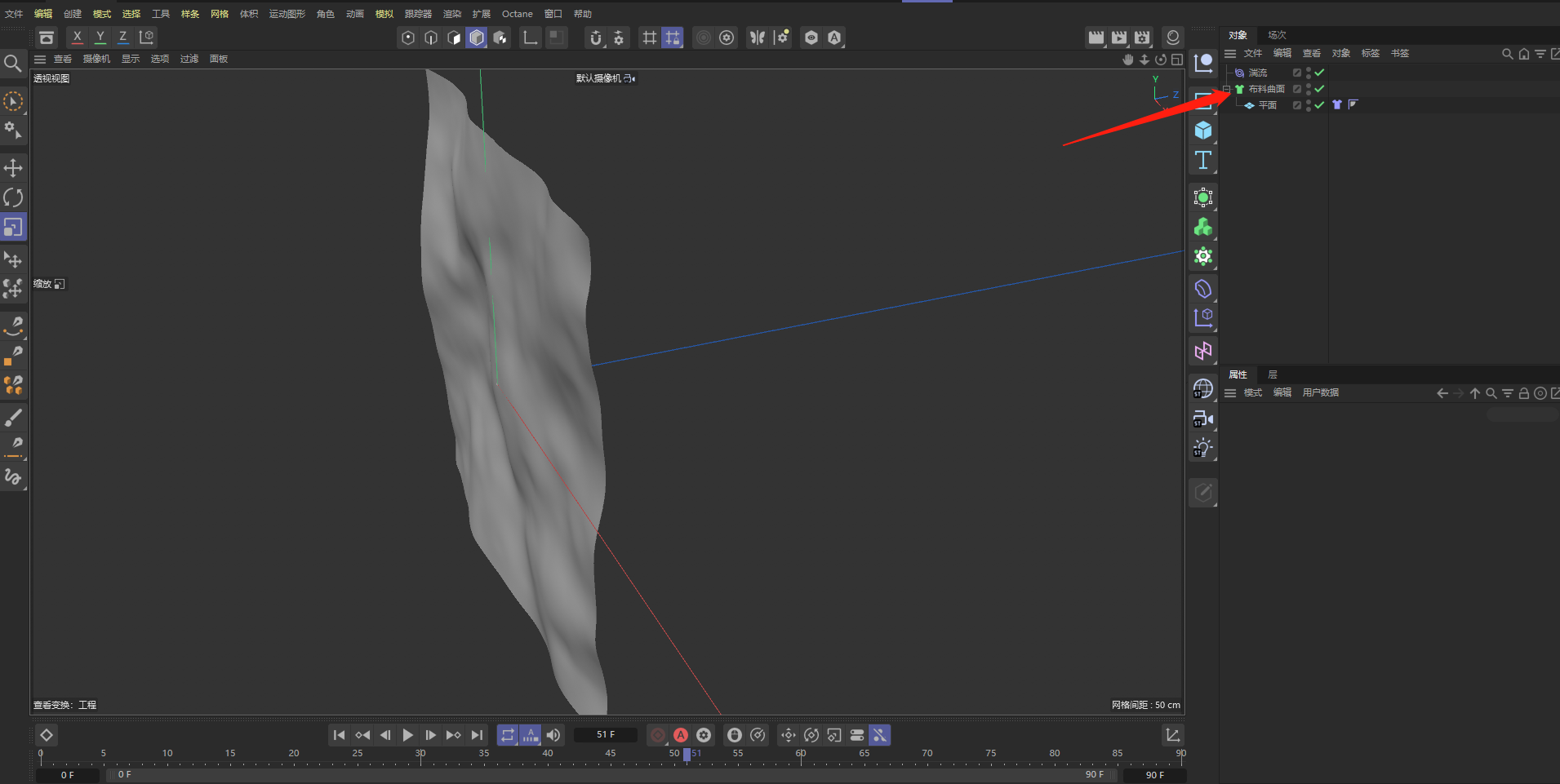Click the Gouraud shading display cube icon
This screenshot has width=1560, height=784.
click(x=477, y=38)
